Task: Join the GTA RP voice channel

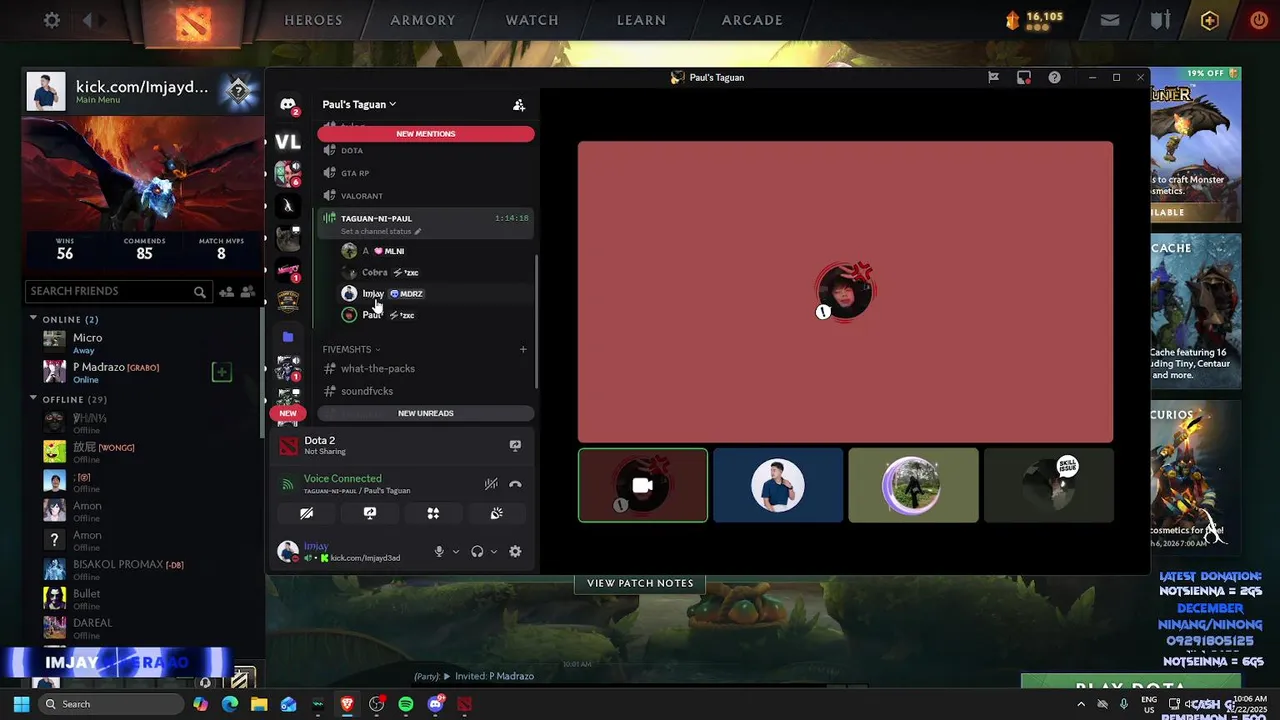Action: point(425,173)
